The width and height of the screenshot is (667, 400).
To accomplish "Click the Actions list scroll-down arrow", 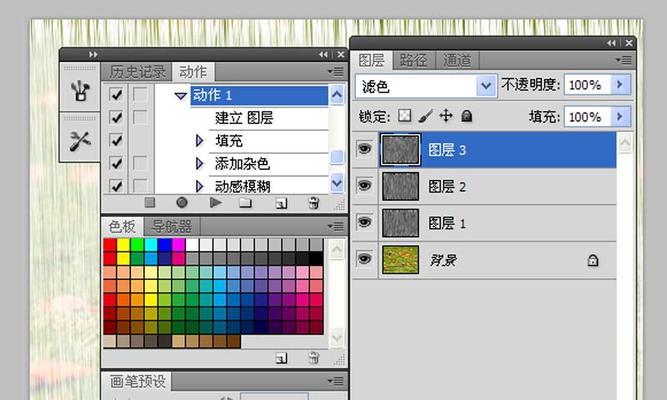I will [337, 183].
